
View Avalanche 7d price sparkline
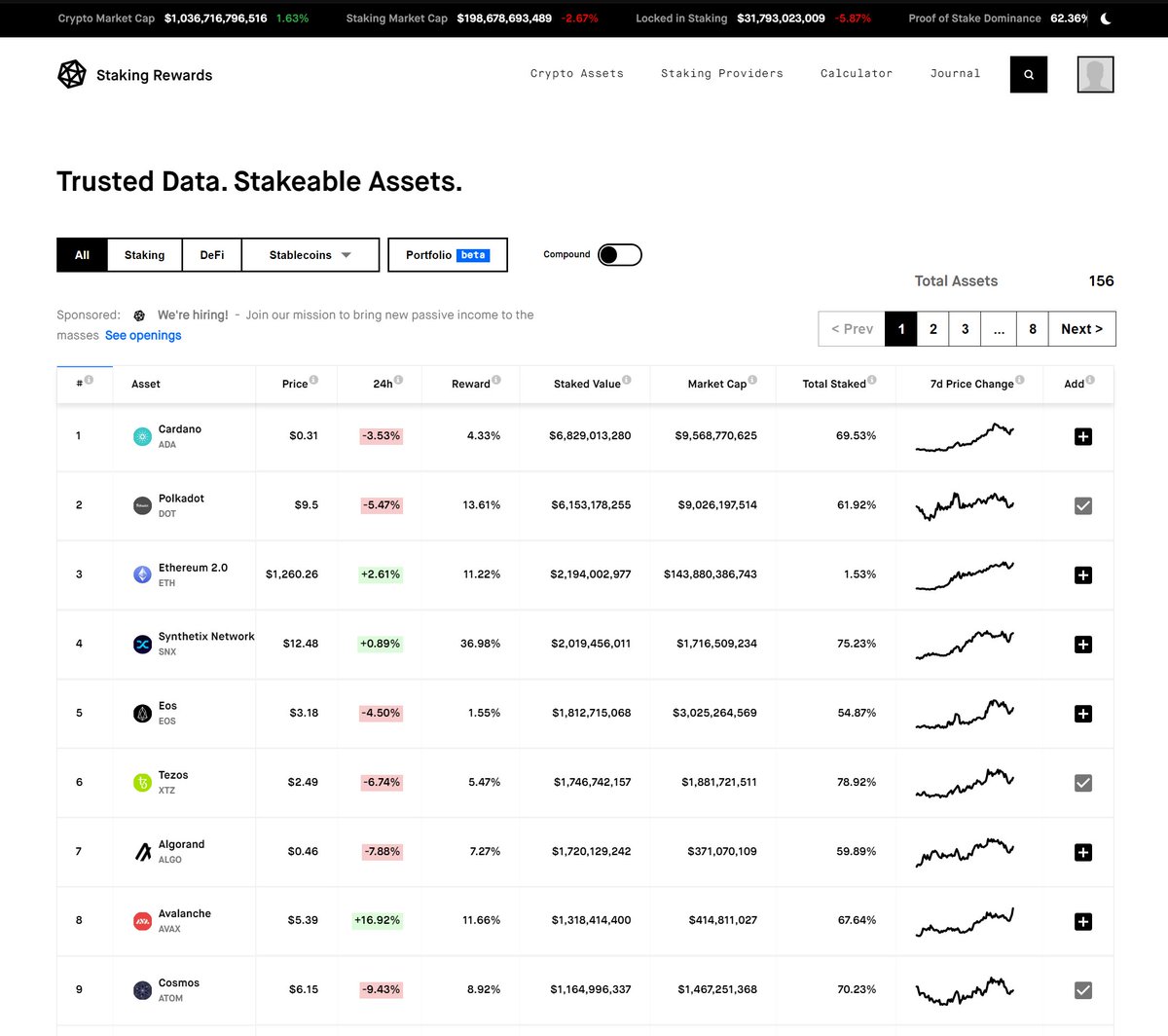click(965, 921)
